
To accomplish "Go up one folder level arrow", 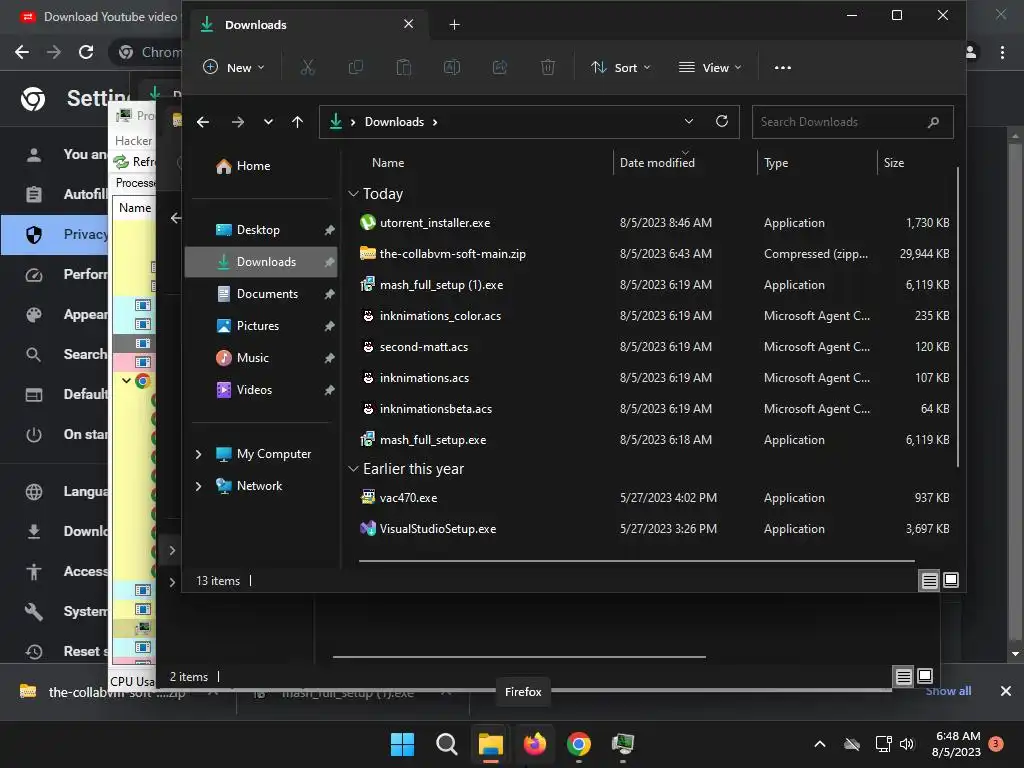I will 297,122.
